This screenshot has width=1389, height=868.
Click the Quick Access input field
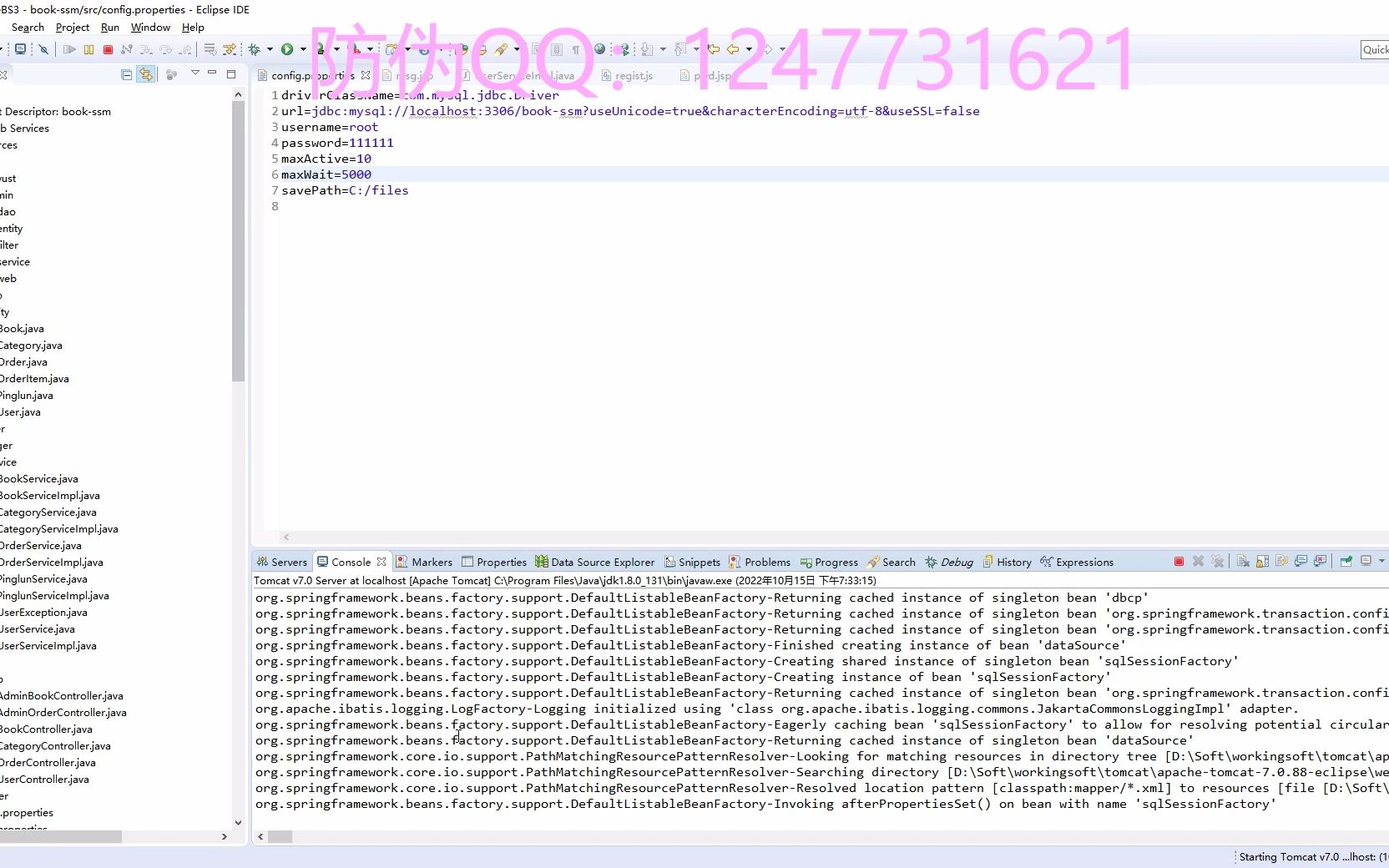pyautogui.click(x=1375, y=49)
